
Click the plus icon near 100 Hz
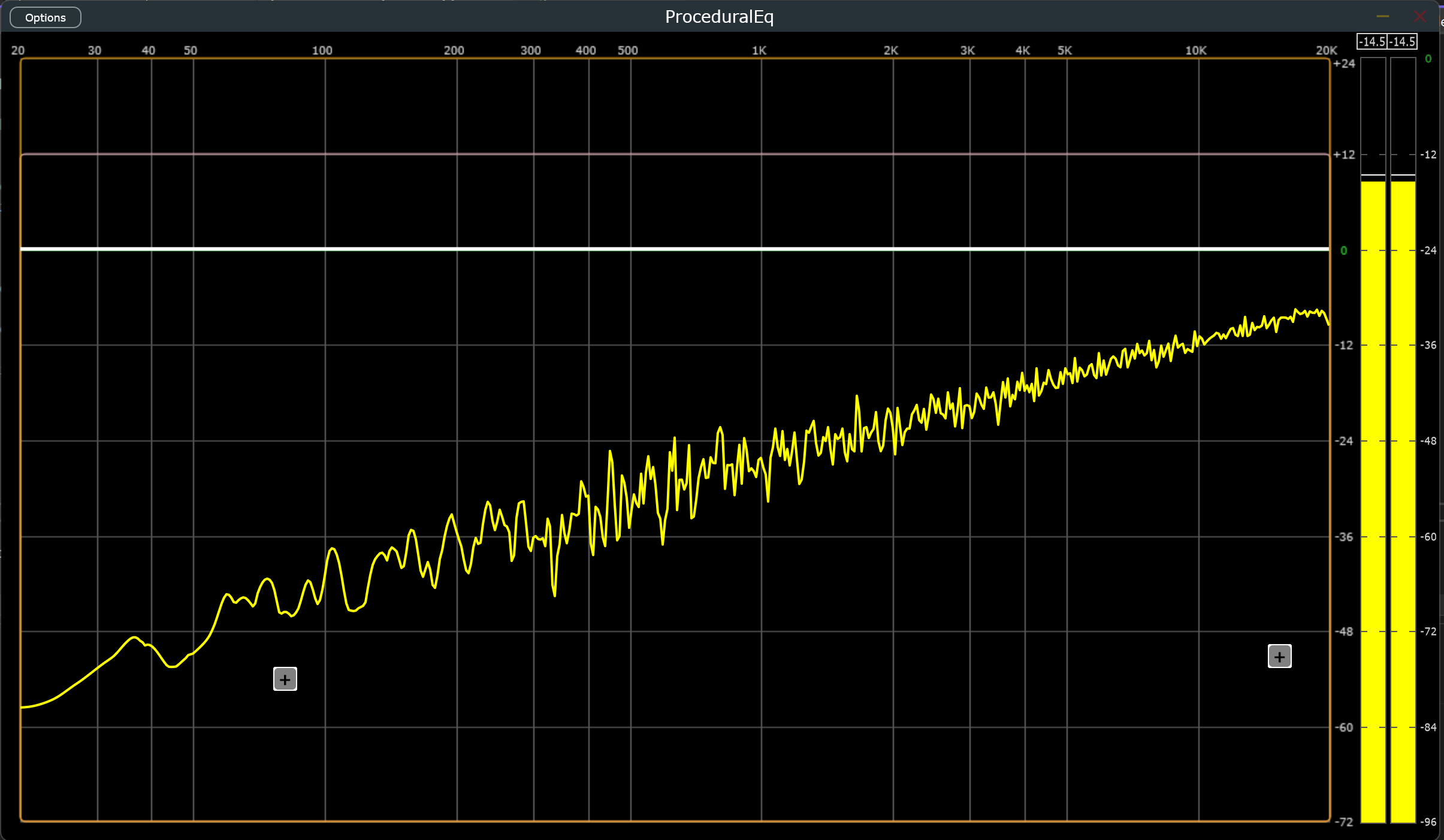coord(285,679)
